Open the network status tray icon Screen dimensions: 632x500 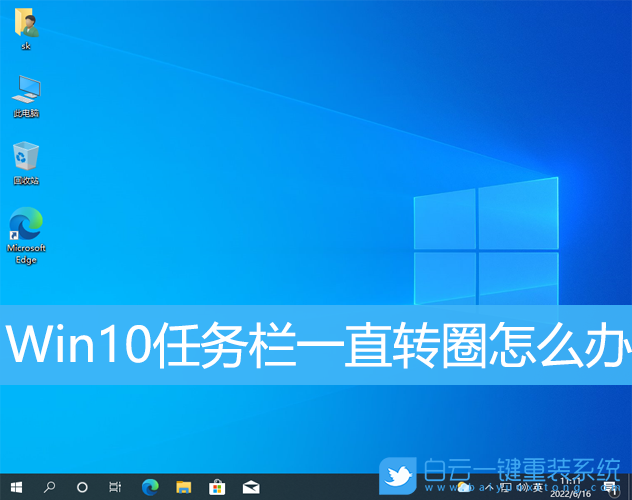click(505, 487)
